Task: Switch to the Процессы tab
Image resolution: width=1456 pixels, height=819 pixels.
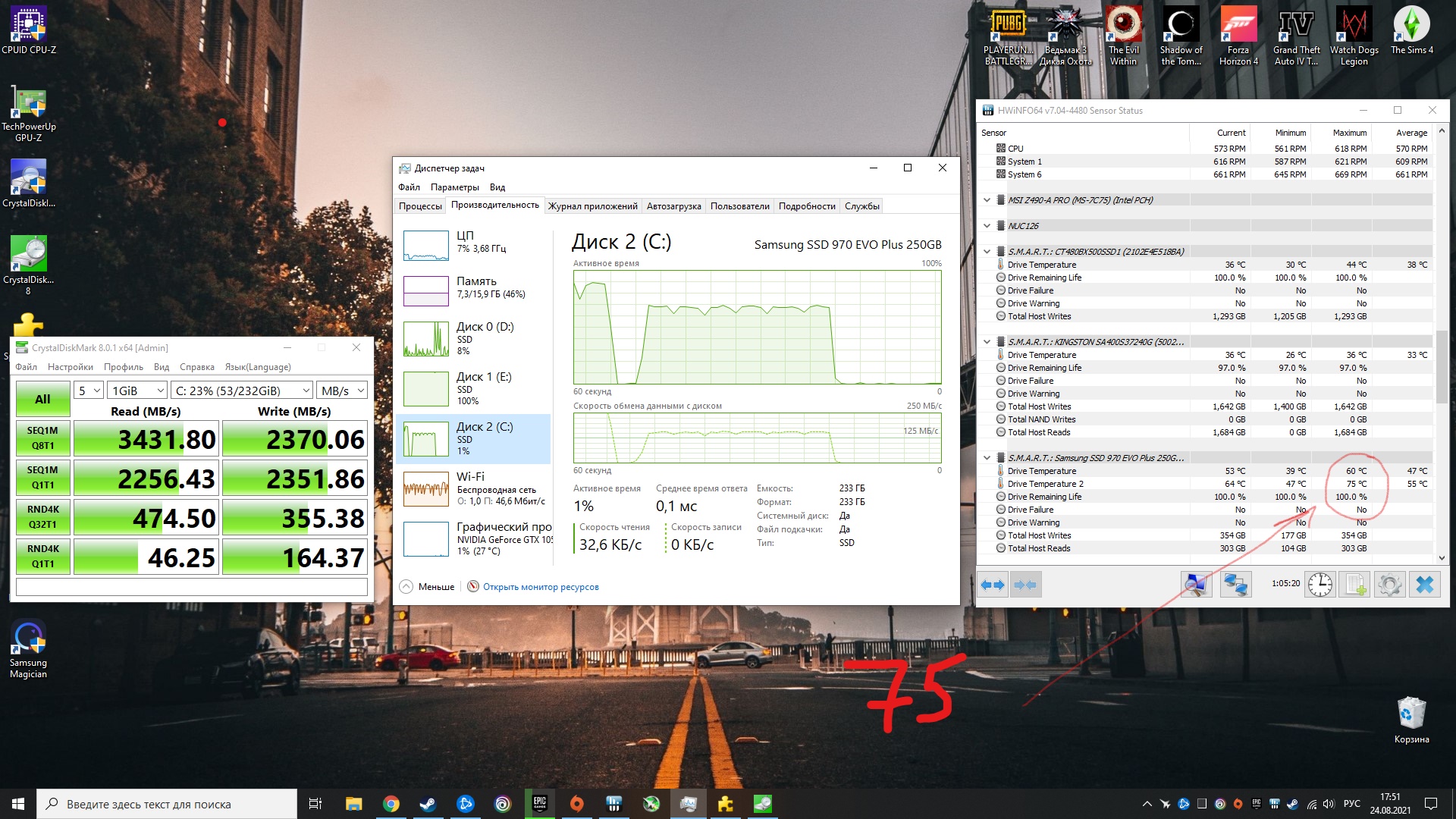Action: click(420, 206)
